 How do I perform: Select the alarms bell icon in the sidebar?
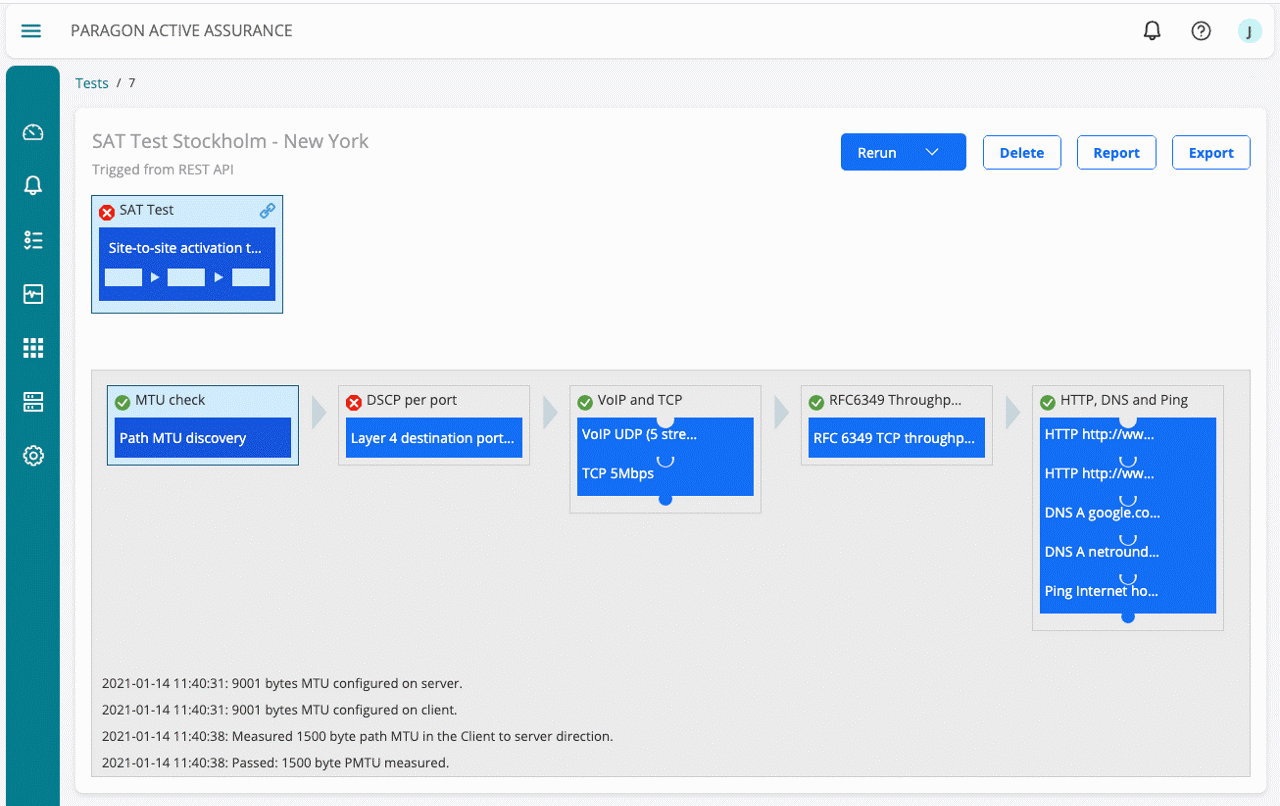[32, 185]
